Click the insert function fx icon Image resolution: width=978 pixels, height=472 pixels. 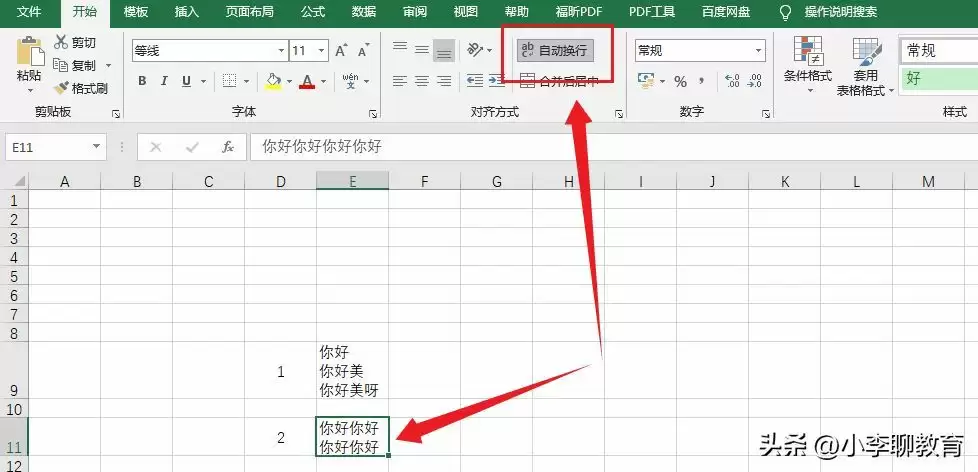228,147
